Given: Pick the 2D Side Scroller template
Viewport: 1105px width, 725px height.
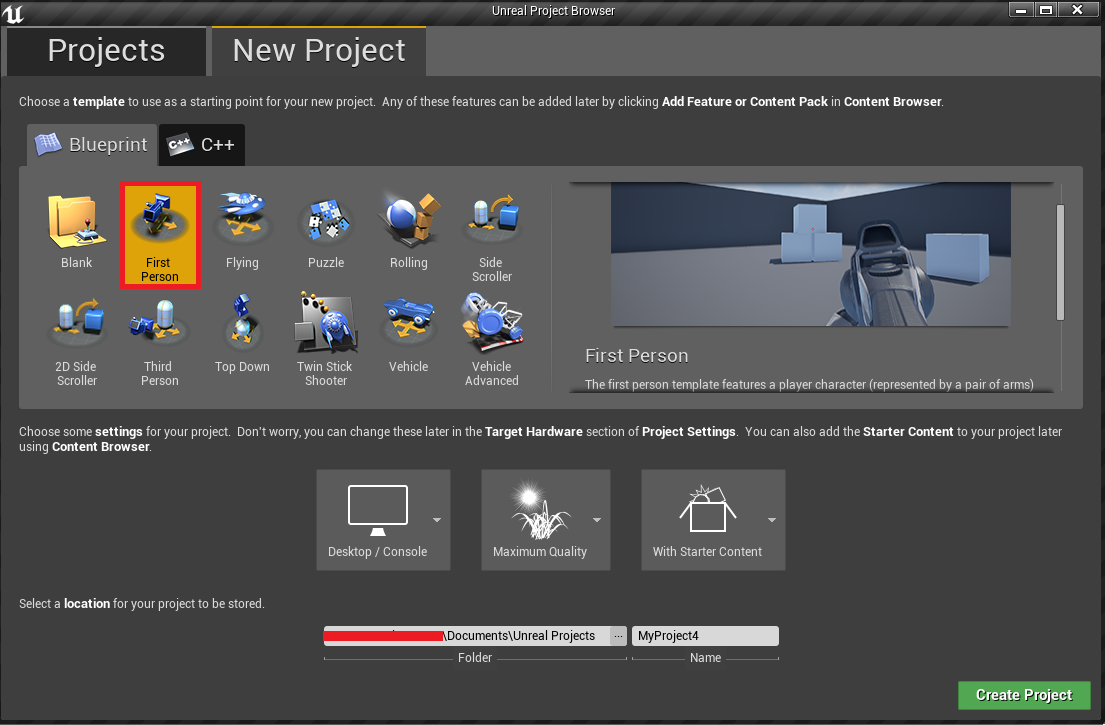Looking at the screenshot, I should pyautogui.click(x=76, y=340).
